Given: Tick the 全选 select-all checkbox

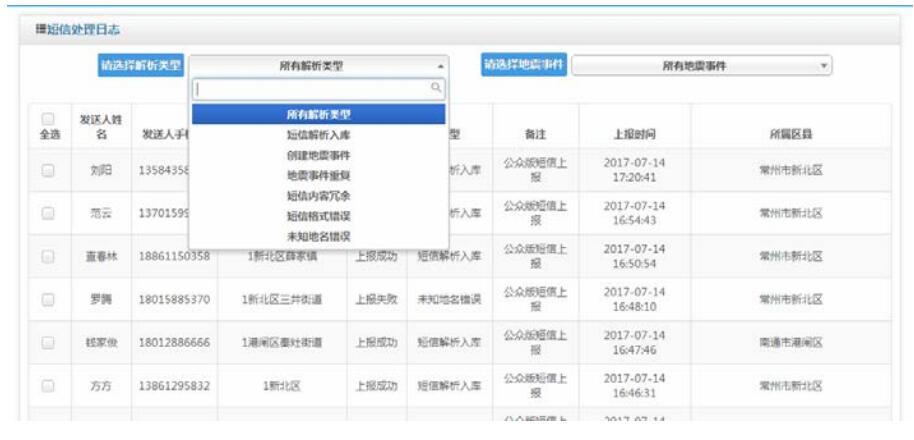Looking at the screenshot, I should click(x=49, y=118).
